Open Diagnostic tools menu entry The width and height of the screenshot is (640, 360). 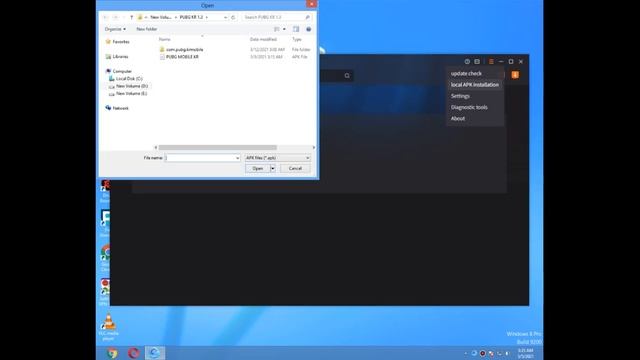(x=469, y=107)
